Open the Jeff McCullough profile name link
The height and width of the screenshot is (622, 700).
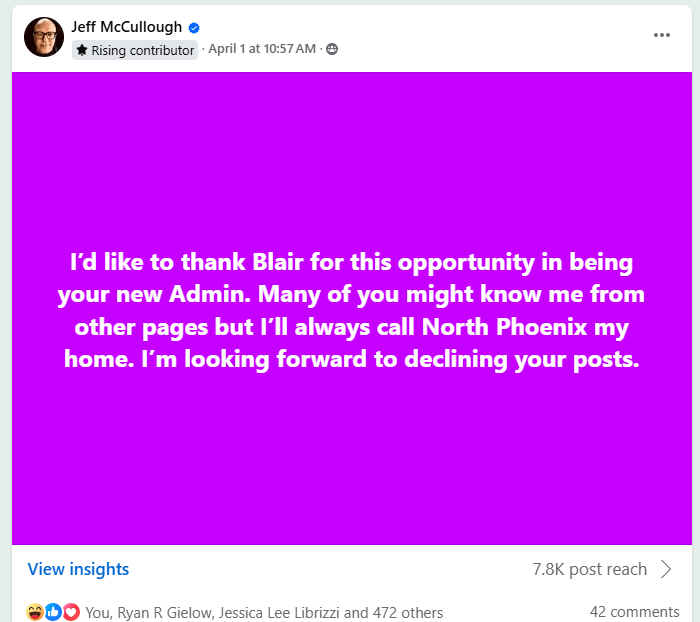click(127, 27)
